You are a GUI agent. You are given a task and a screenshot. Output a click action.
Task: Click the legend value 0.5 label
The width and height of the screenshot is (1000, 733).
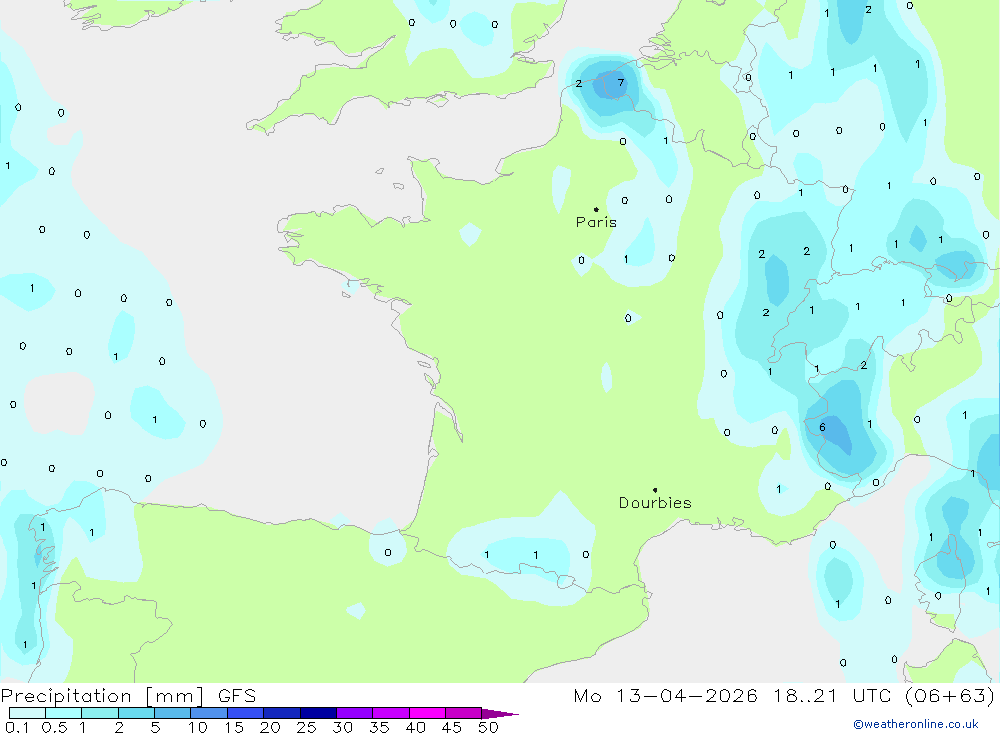(55, 727)
